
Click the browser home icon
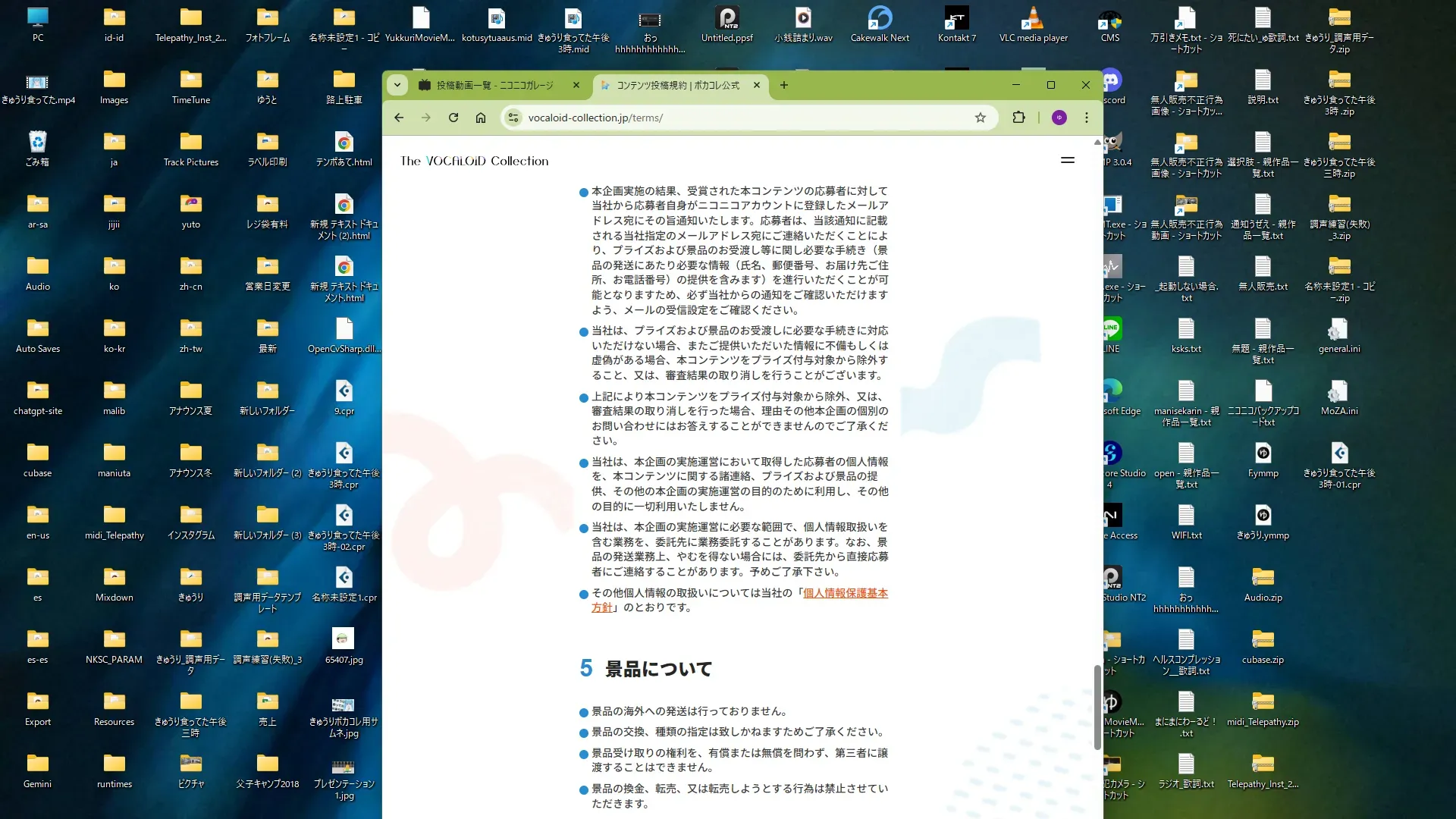(481, 118)
